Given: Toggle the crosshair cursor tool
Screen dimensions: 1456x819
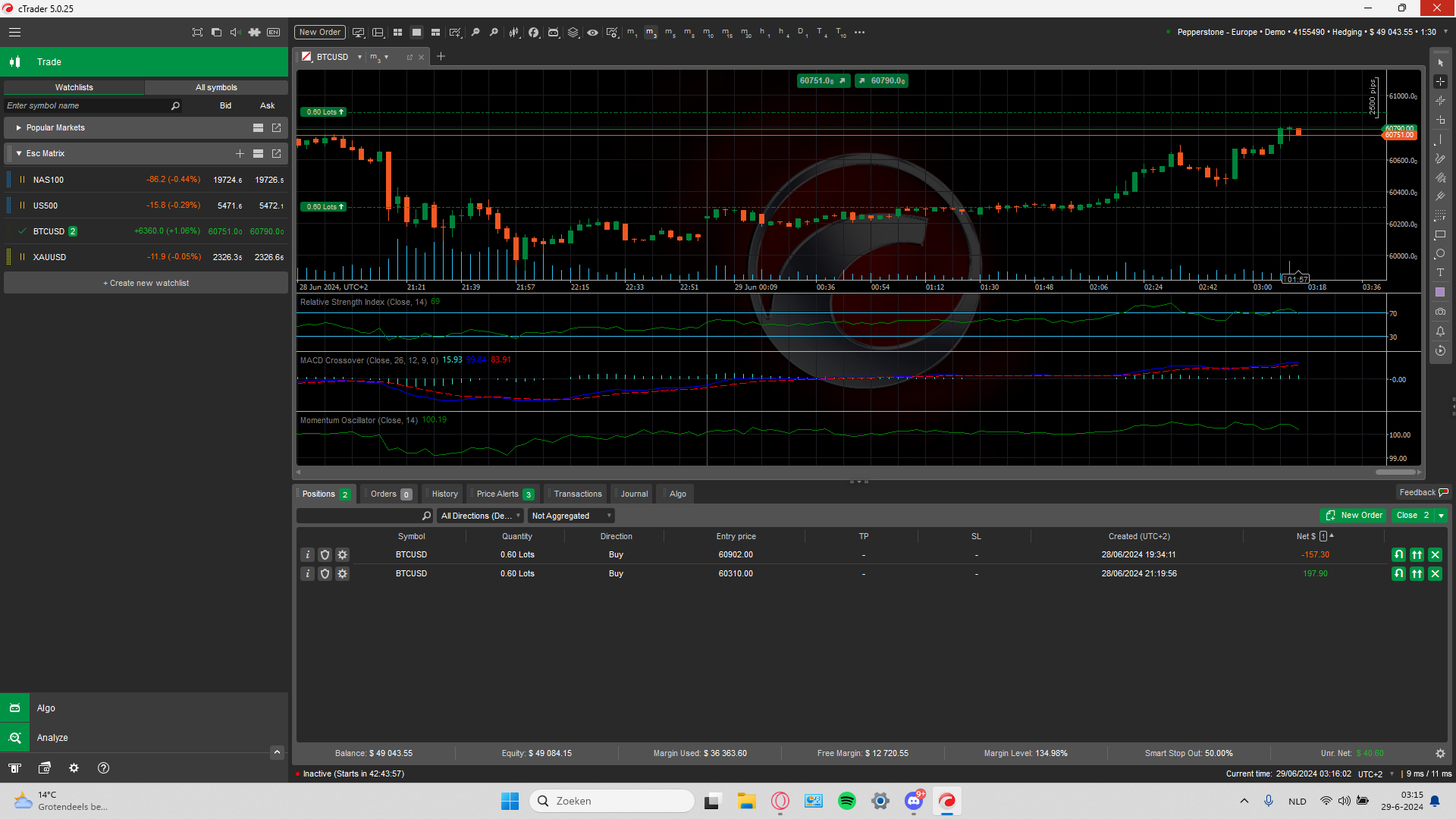Looking at the screenshot, I should click(1440, 81).
